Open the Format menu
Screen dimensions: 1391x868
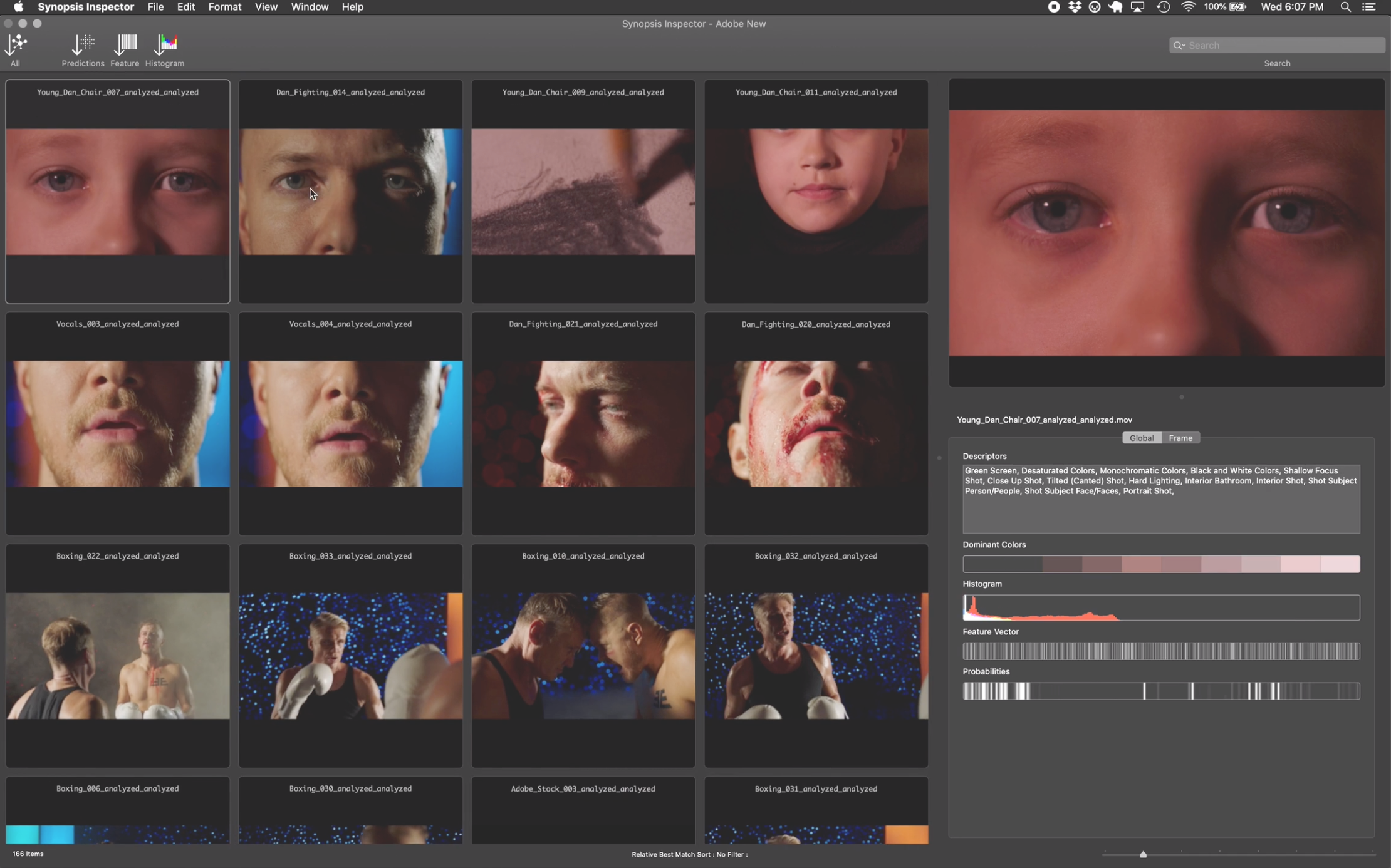pos(225,7)
